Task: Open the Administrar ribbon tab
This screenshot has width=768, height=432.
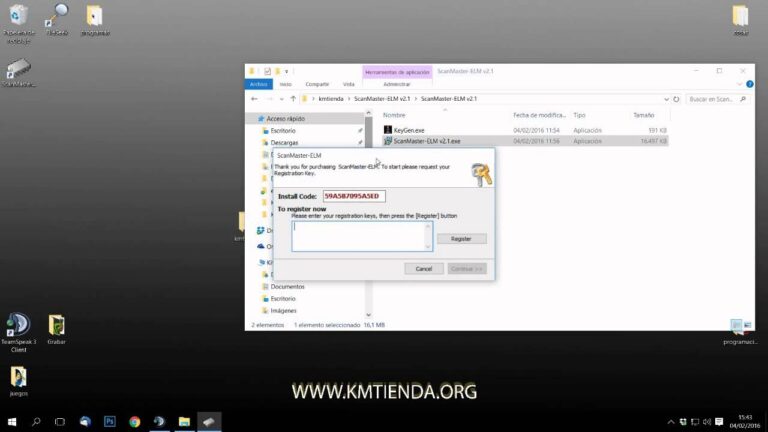Action: pos(397,84)
